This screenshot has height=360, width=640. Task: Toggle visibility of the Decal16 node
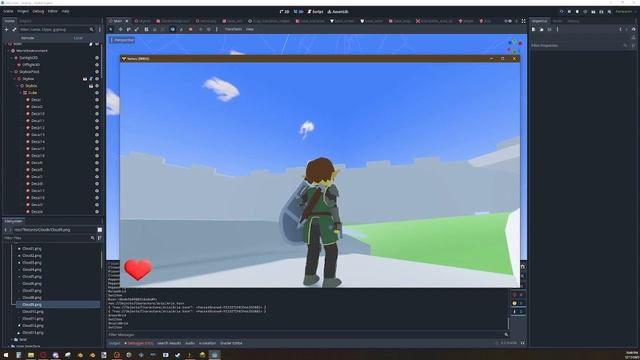[97, 156]
